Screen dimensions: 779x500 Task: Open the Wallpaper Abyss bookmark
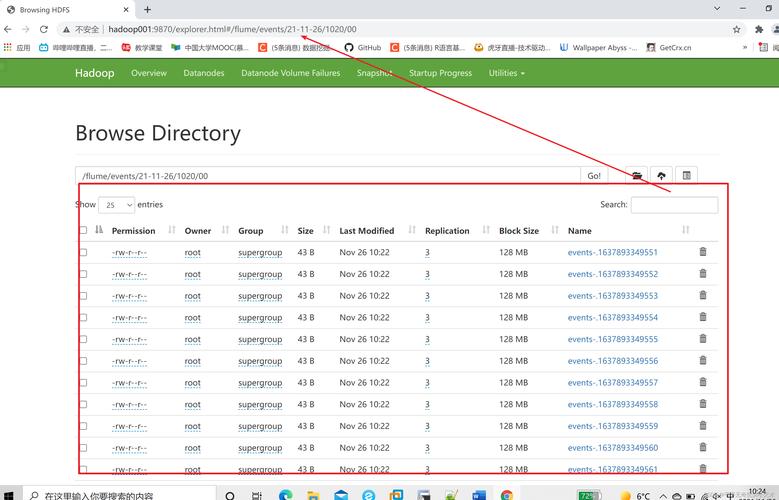[598, 48]
